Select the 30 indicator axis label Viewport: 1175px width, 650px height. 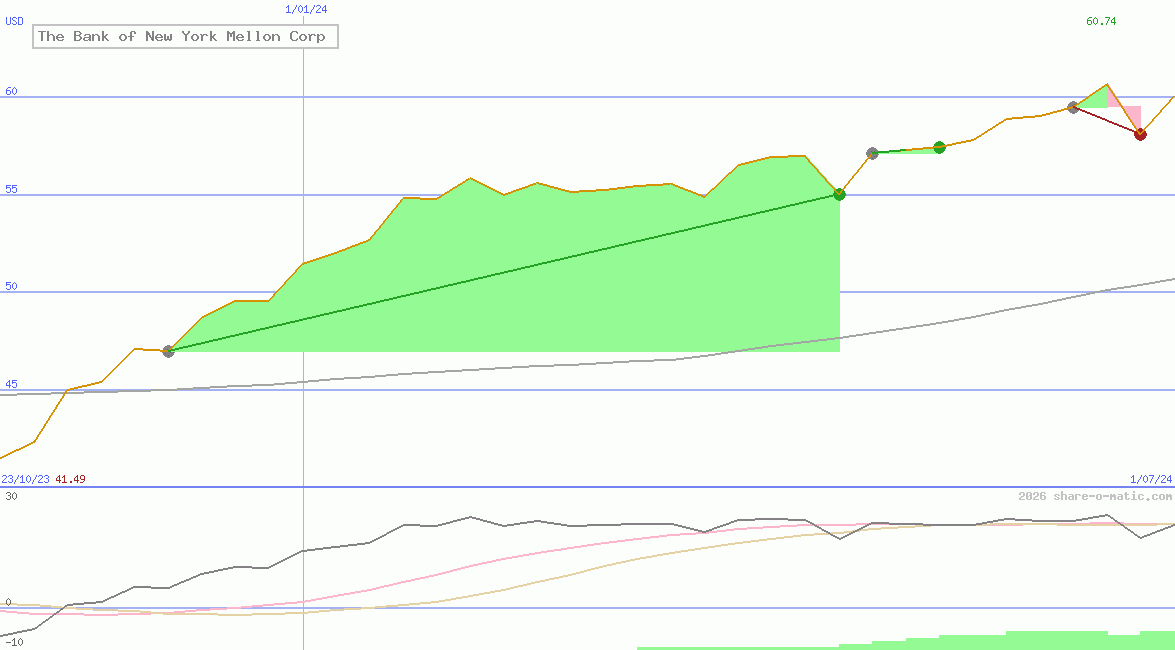(x=11, y=496)
